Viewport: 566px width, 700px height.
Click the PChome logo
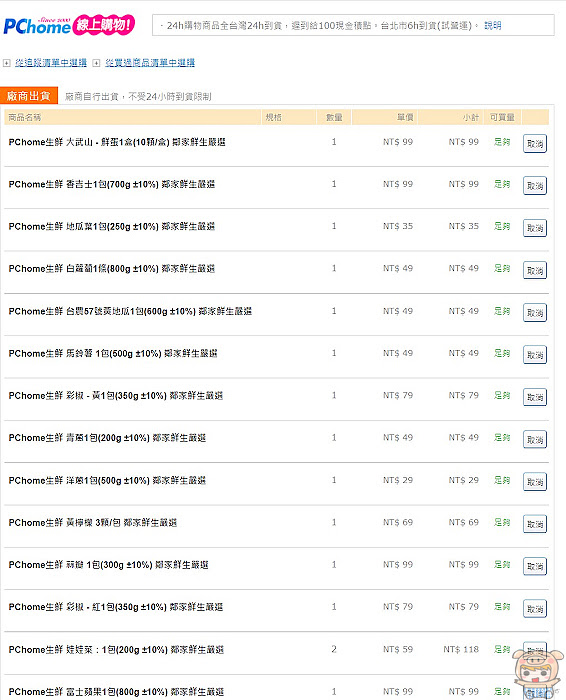[37, 26]
